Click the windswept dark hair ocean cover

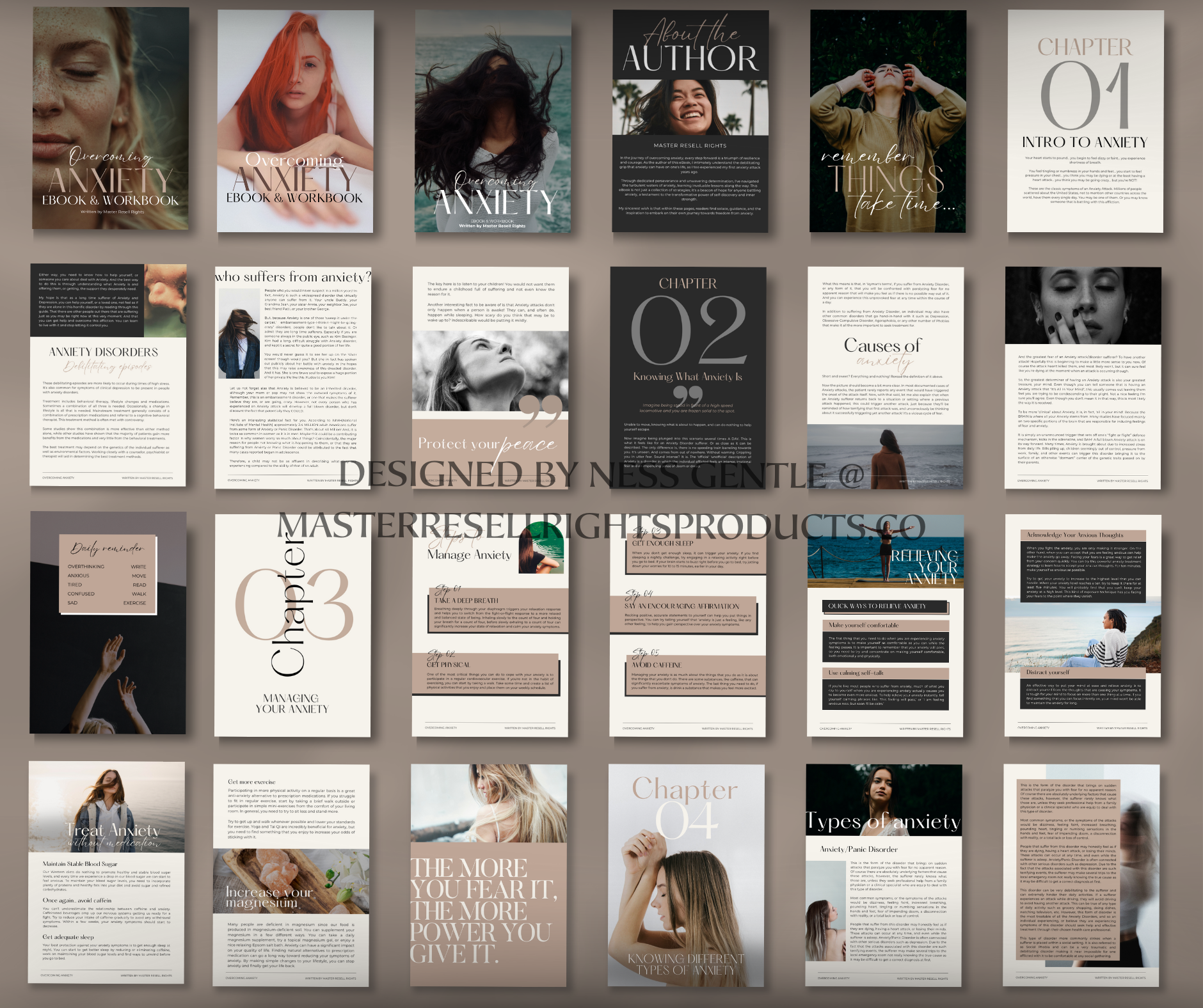(x=493, y=121)
